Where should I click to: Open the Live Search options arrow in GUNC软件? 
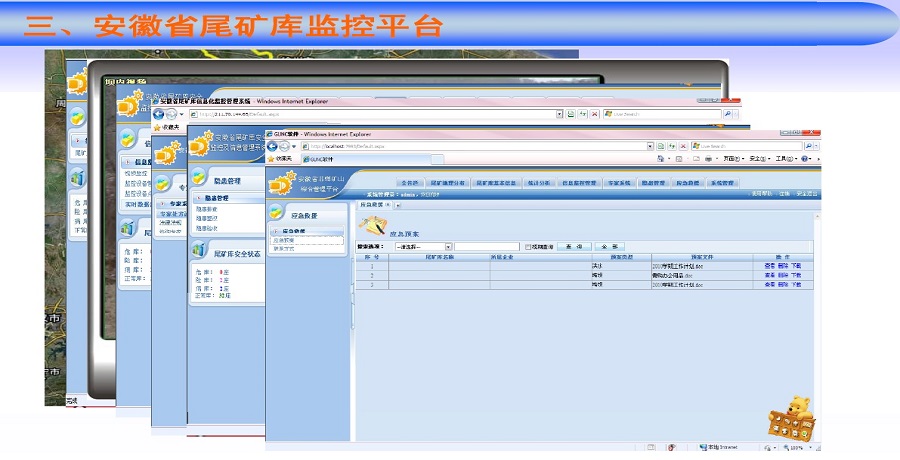[817, 146]
